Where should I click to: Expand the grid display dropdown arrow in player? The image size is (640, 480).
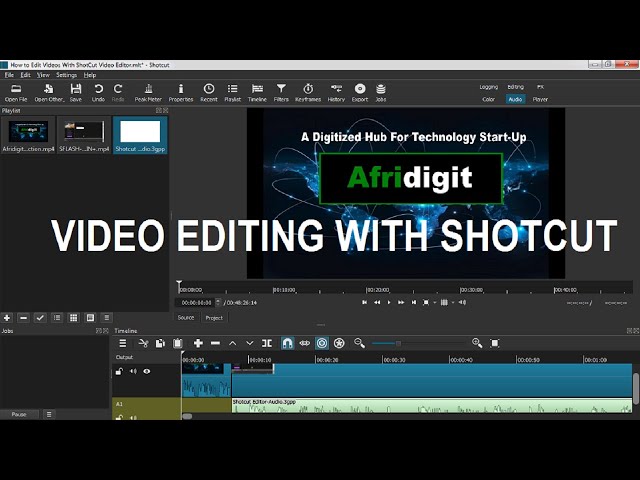click(x=453, y=302)
